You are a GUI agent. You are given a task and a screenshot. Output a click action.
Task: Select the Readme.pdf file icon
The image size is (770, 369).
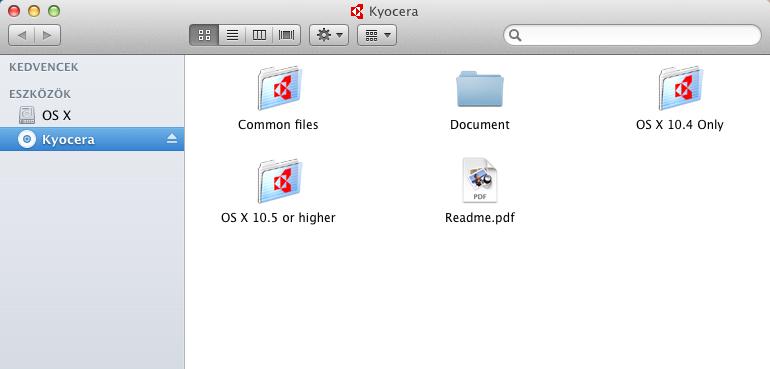[x=479, y=180]
